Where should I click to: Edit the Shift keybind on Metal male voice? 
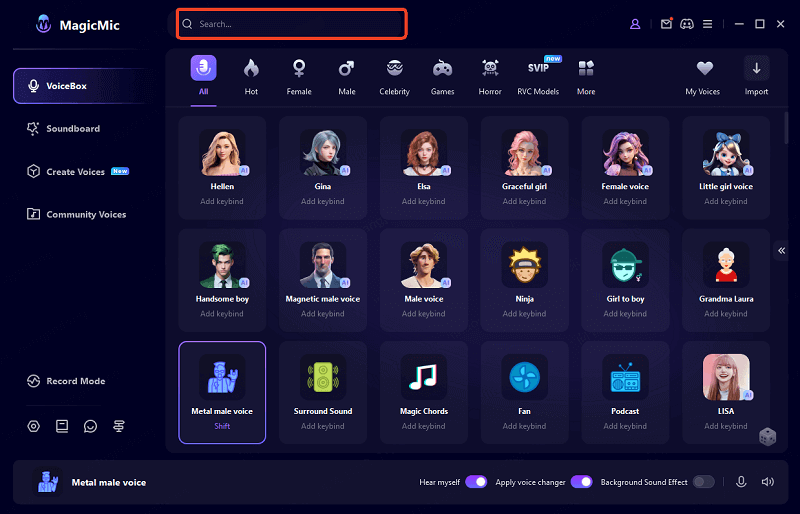pyautogui.click(x=222, y=426)
